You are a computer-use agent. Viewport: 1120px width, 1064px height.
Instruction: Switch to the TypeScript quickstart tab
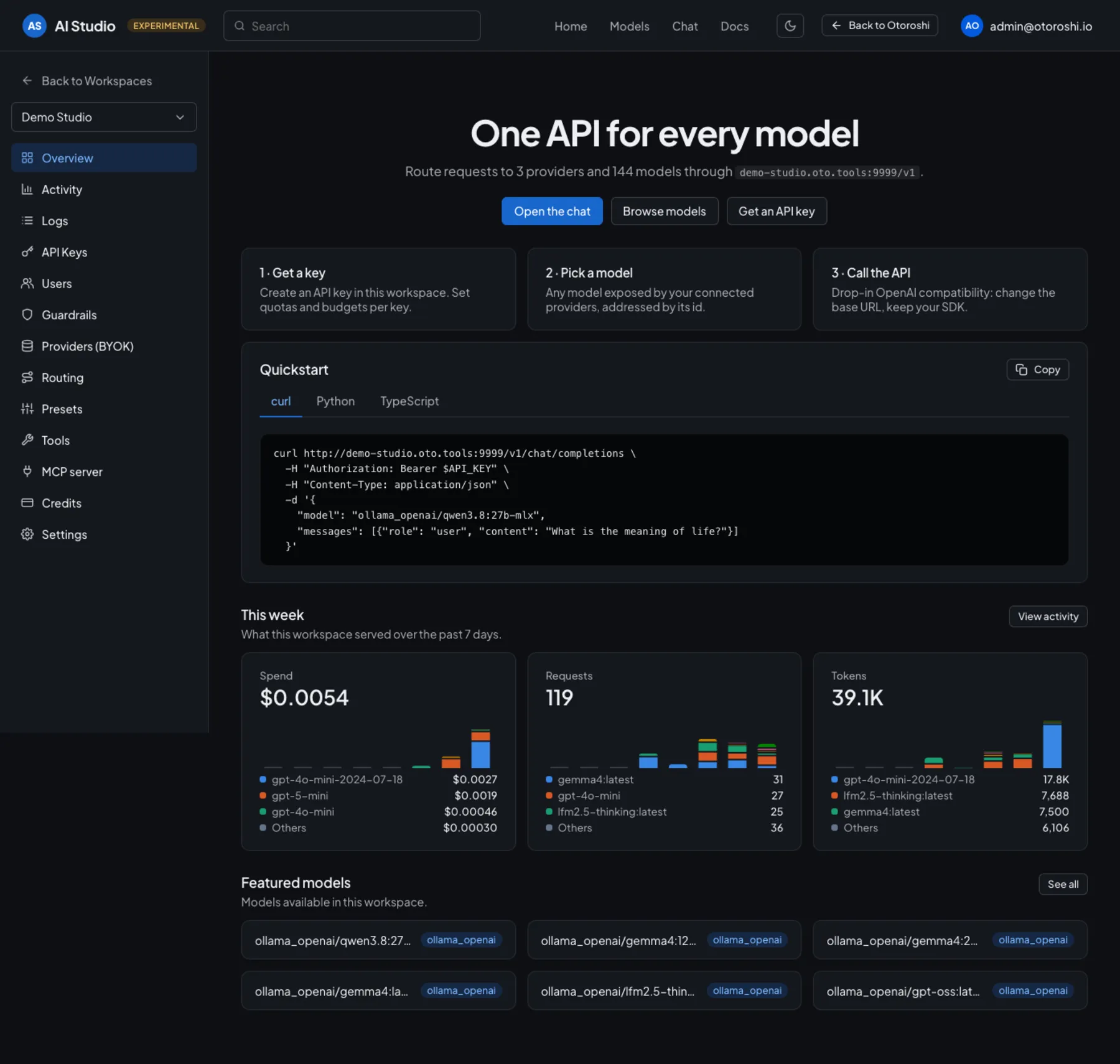(x=409, y=401)
